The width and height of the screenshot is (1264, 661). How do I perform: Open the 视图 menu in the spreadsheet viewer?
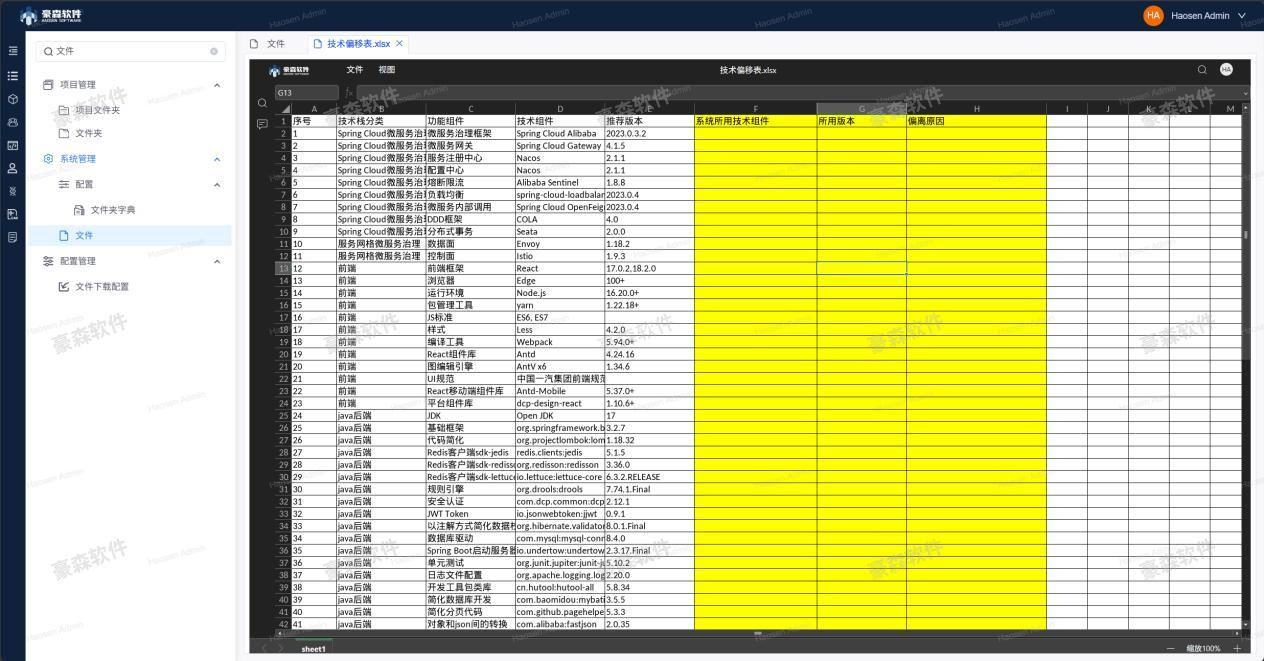(x=387, y=70)
